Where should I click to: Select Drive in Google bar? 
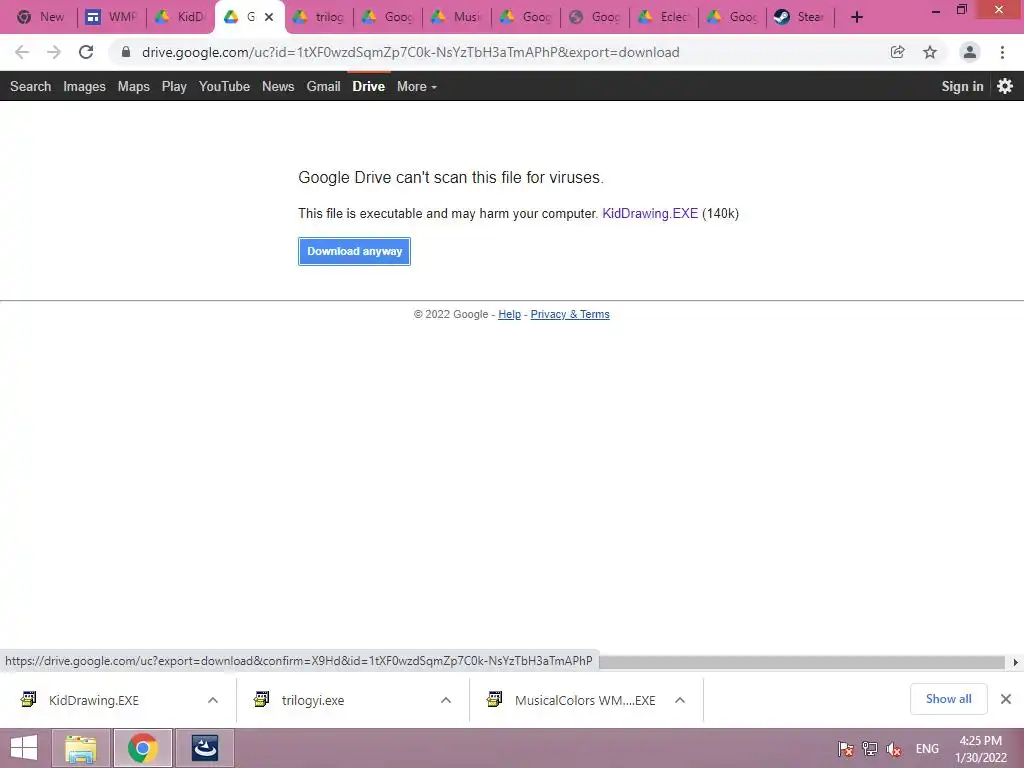[368, 86]
